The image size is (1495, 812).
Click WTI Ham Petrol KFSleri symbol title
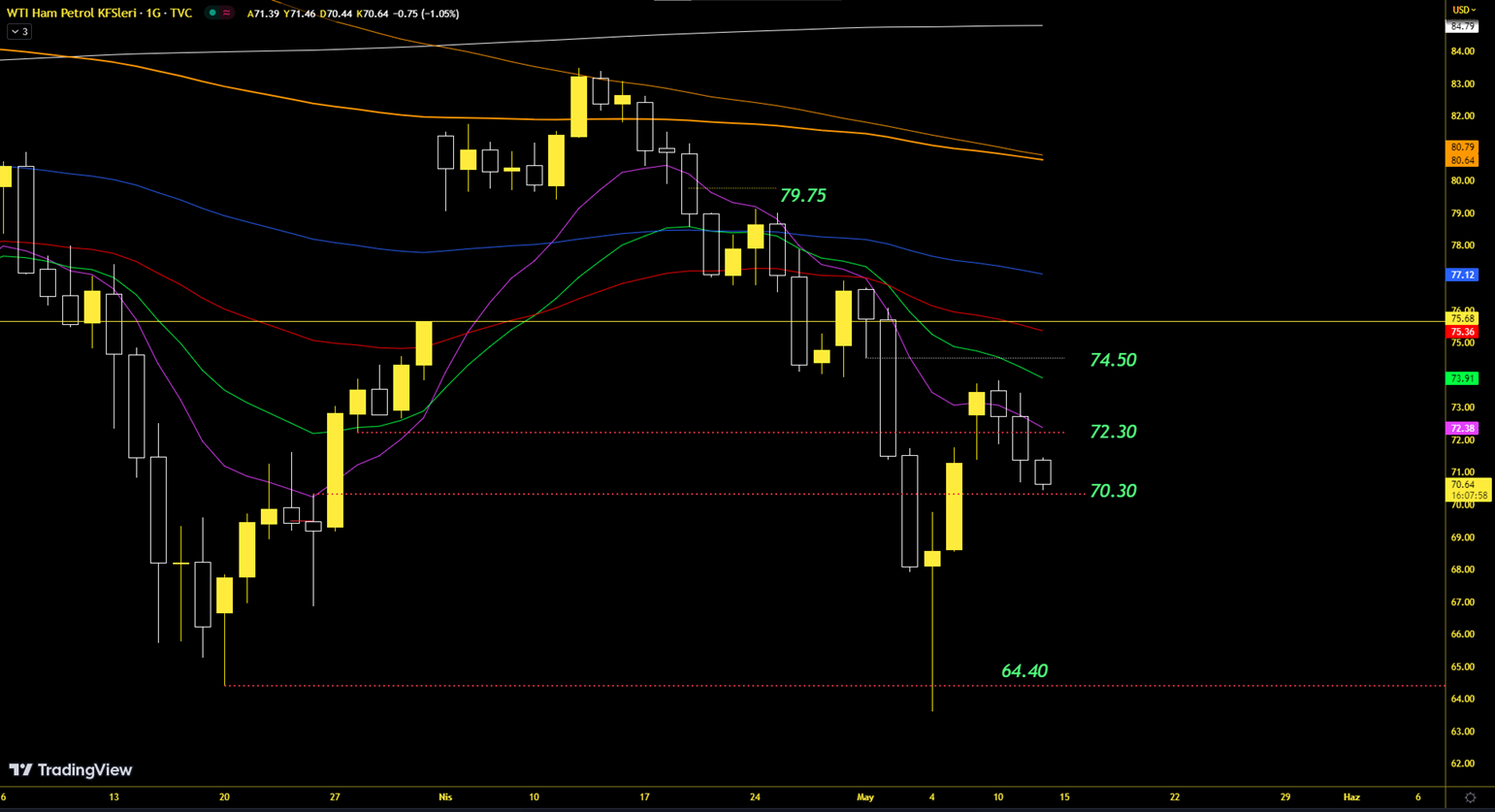click(x=99, y=14)
